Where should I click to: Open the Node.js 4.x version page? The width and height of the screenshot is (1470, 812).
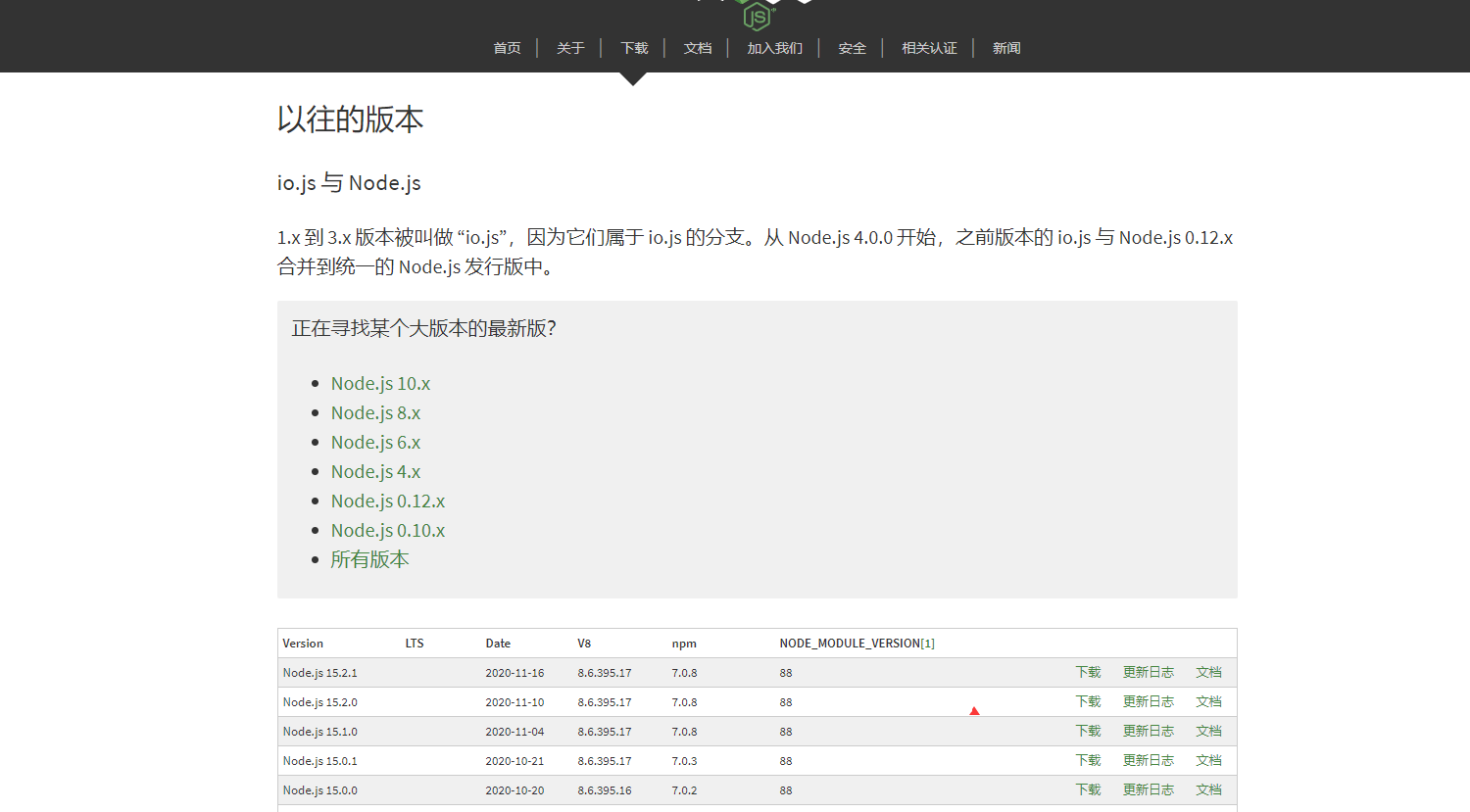tap(375, 471)
